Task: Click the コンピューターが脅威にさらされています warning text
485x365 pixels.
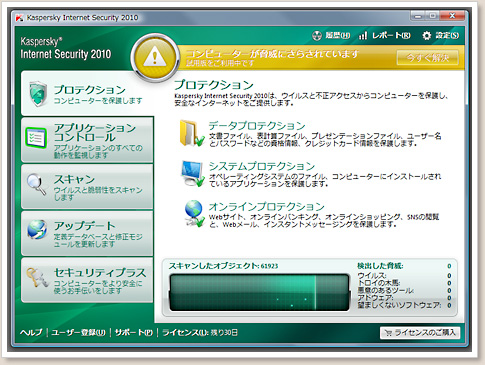Action: [272, 54]
